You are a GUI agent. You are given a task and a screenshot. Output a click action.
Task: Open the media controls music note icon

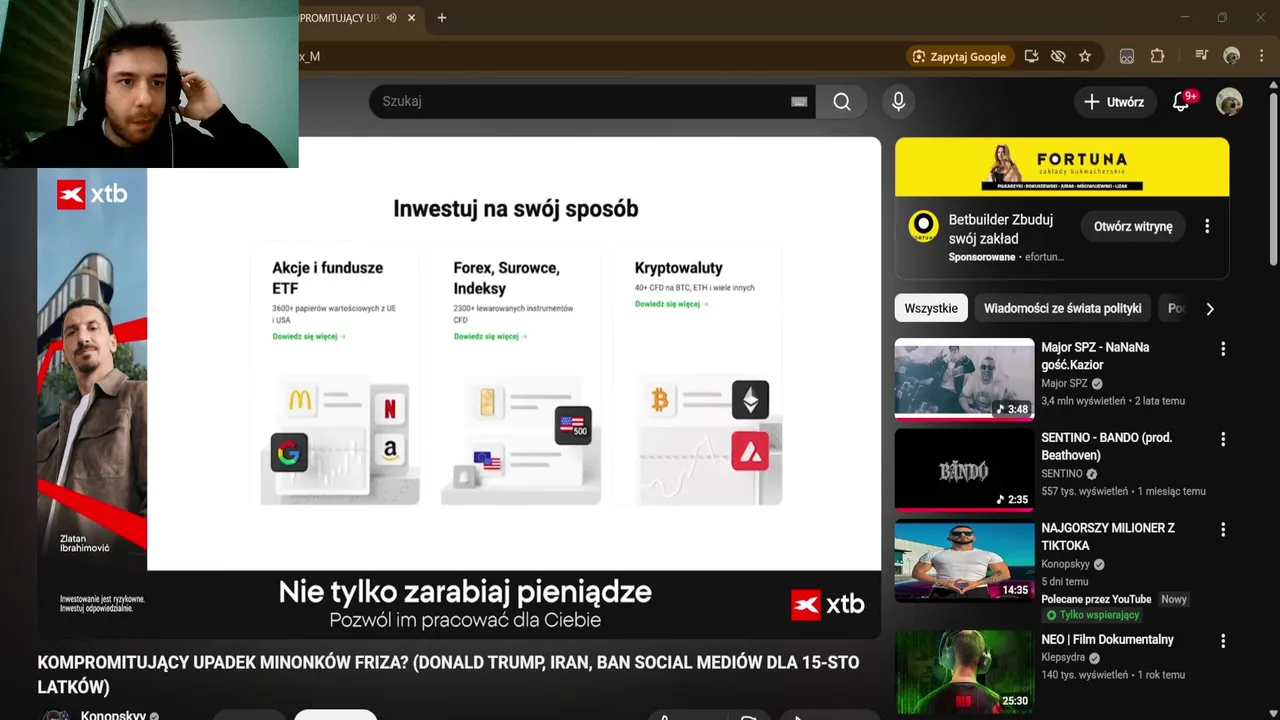(x=1202, y=57)
